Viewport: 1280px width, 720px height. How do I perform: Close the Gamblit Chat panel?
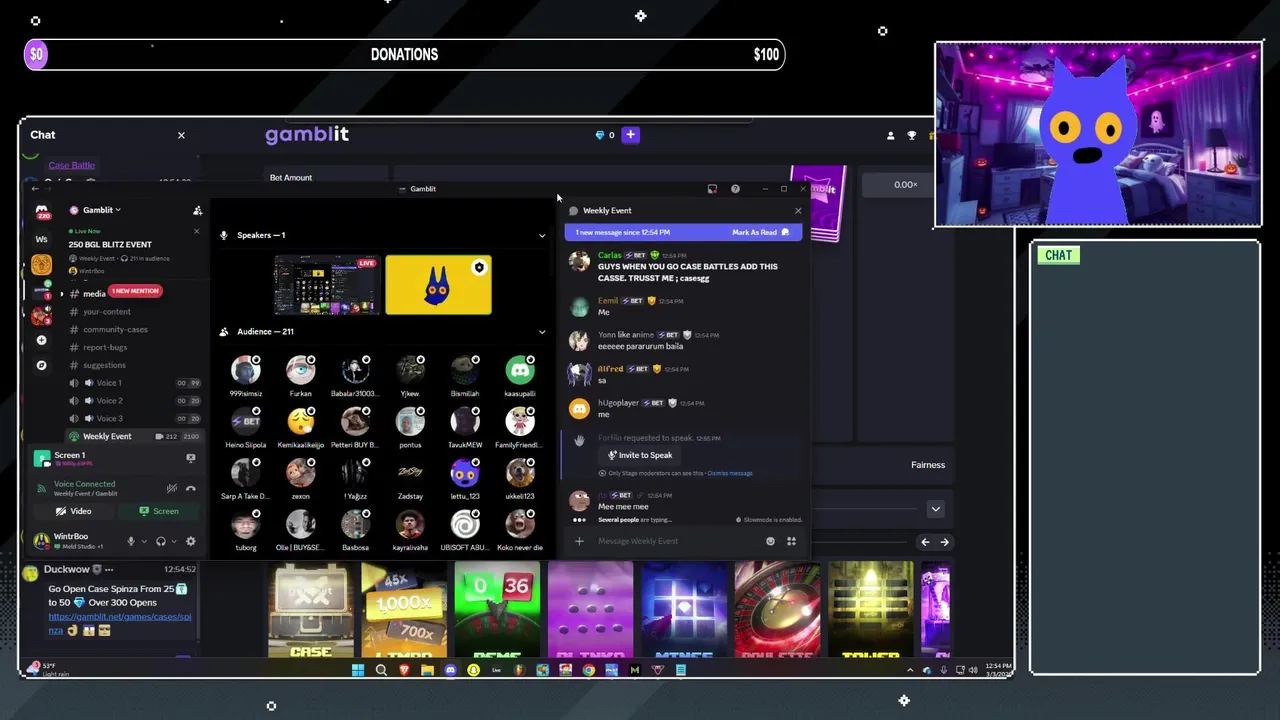181,135
